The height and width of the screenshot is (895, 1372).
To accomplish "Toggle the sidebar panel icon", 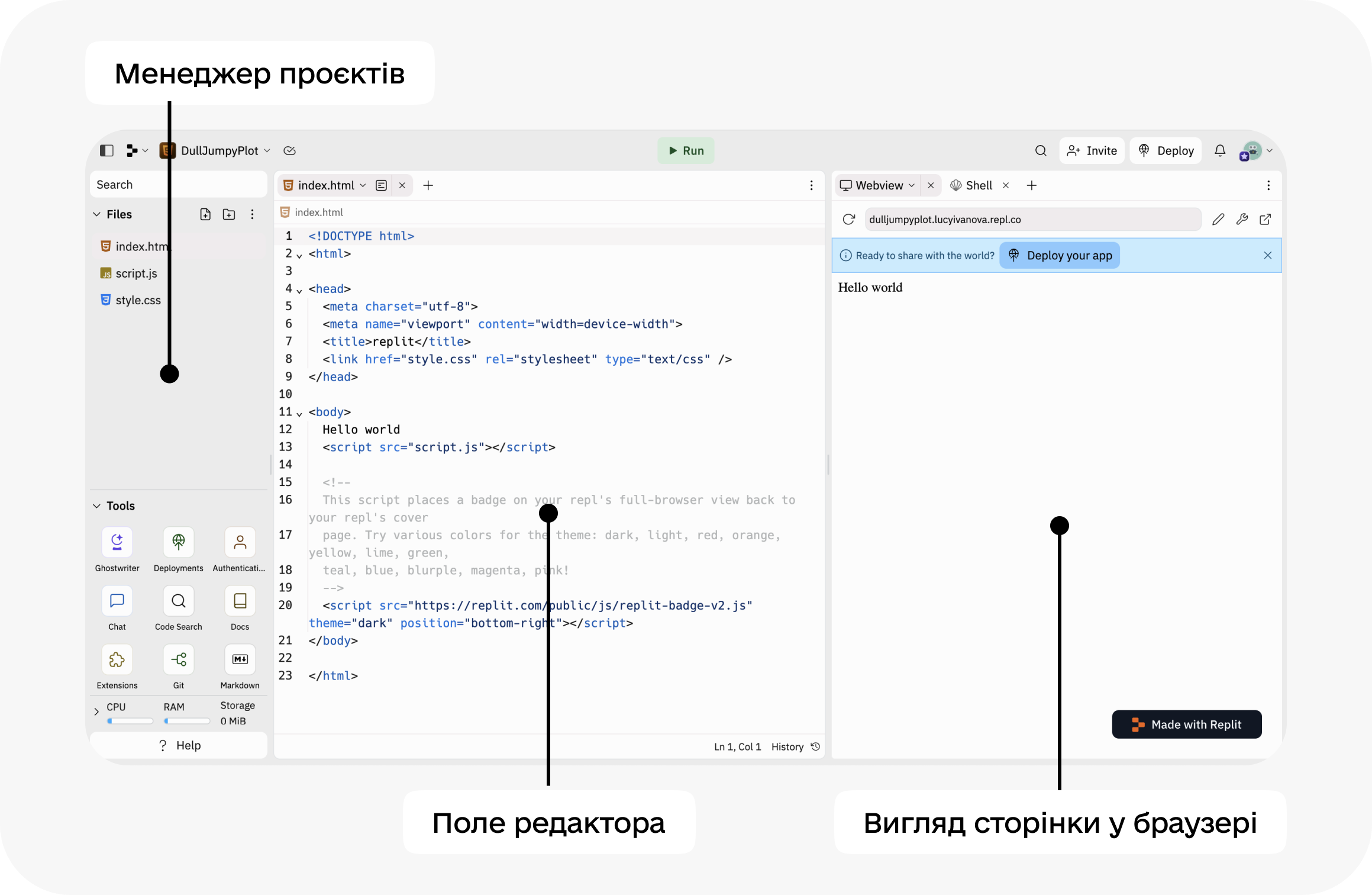I will [106, 151].
